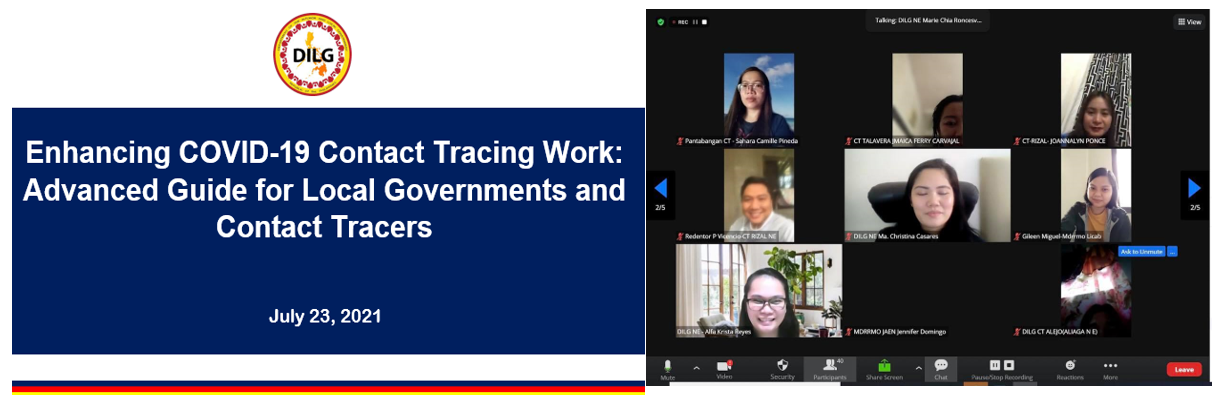The width and height of the screenshot is (1217, 395).
Task: Open the More options menu
Action: (x=1110, y=369)
